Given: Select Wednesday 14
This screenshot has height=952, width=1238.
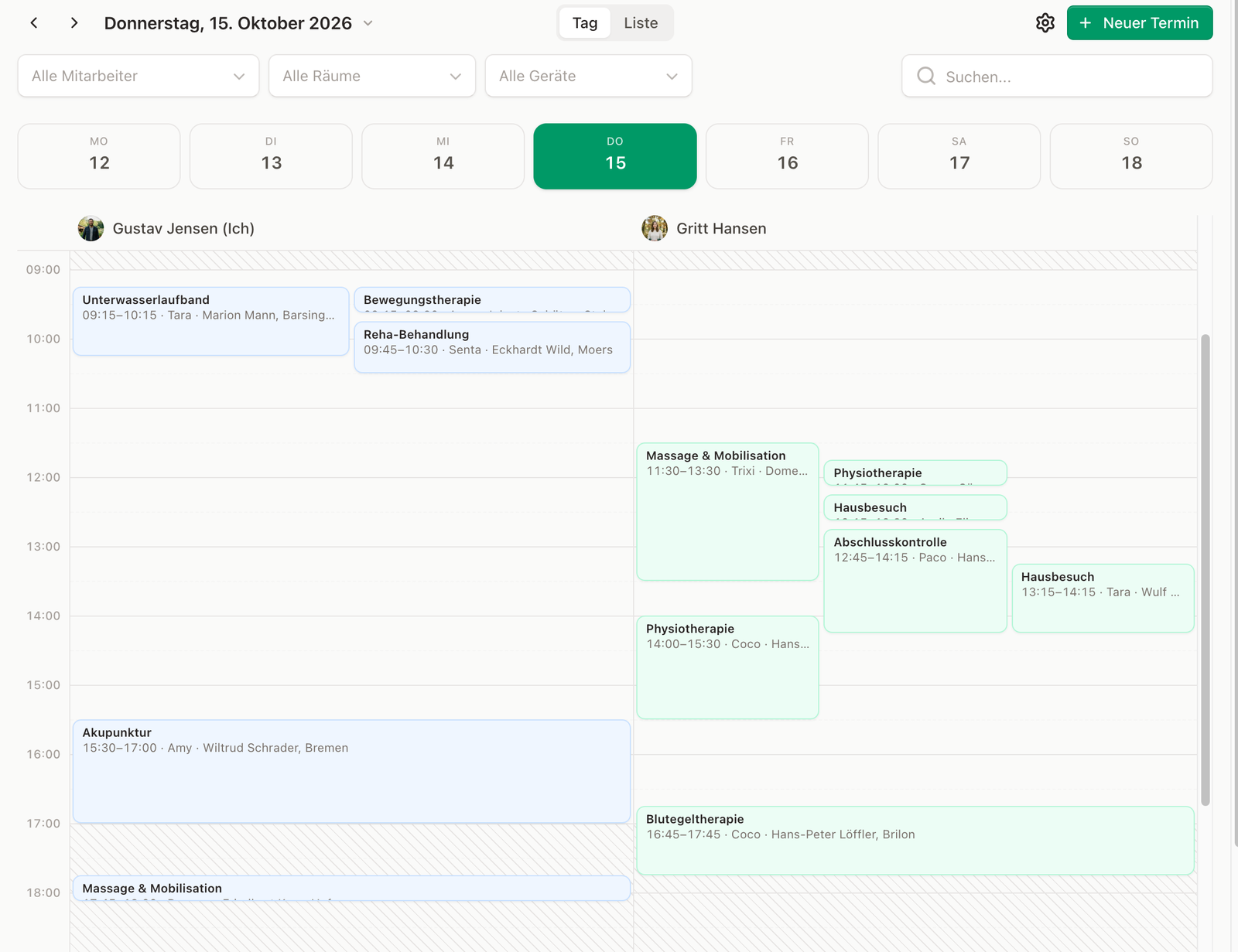Looking at the screenshot, I should (x=443, y=156).
